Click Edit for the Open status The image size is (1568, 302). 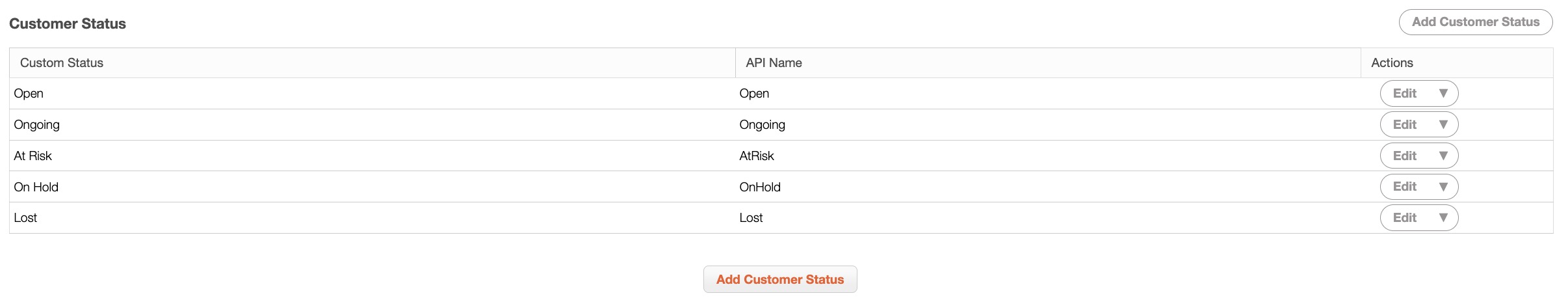[1404, 94]
